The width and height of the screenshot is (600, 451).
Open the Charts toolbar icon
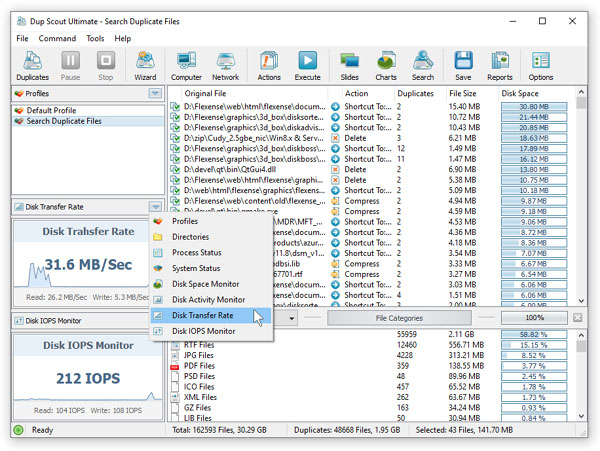[x=386, y=65]
